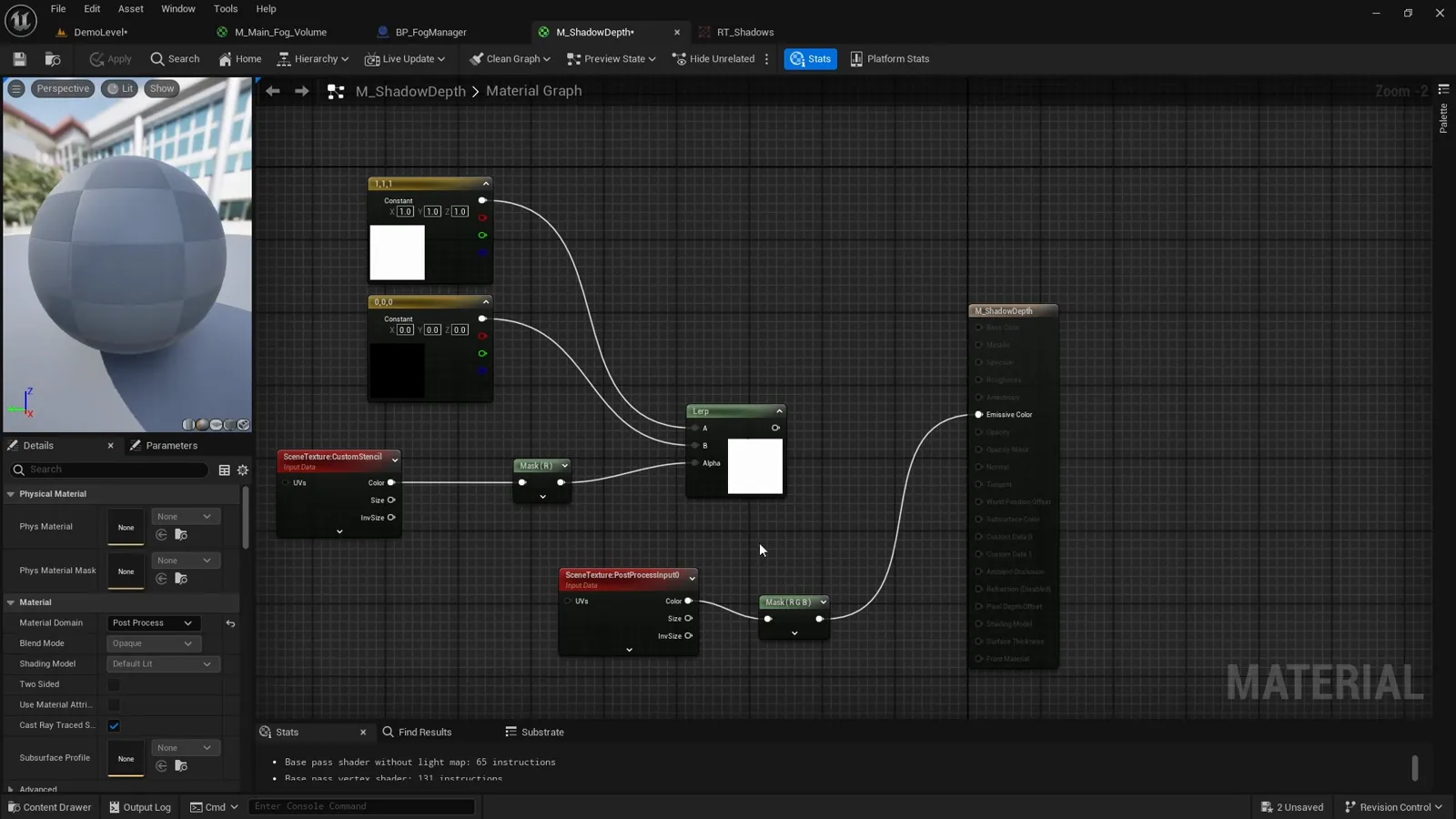Open the Lit view mode menu
This screenshot has height=819, width=1456.
pyautogui.click(x=120, y=89)
